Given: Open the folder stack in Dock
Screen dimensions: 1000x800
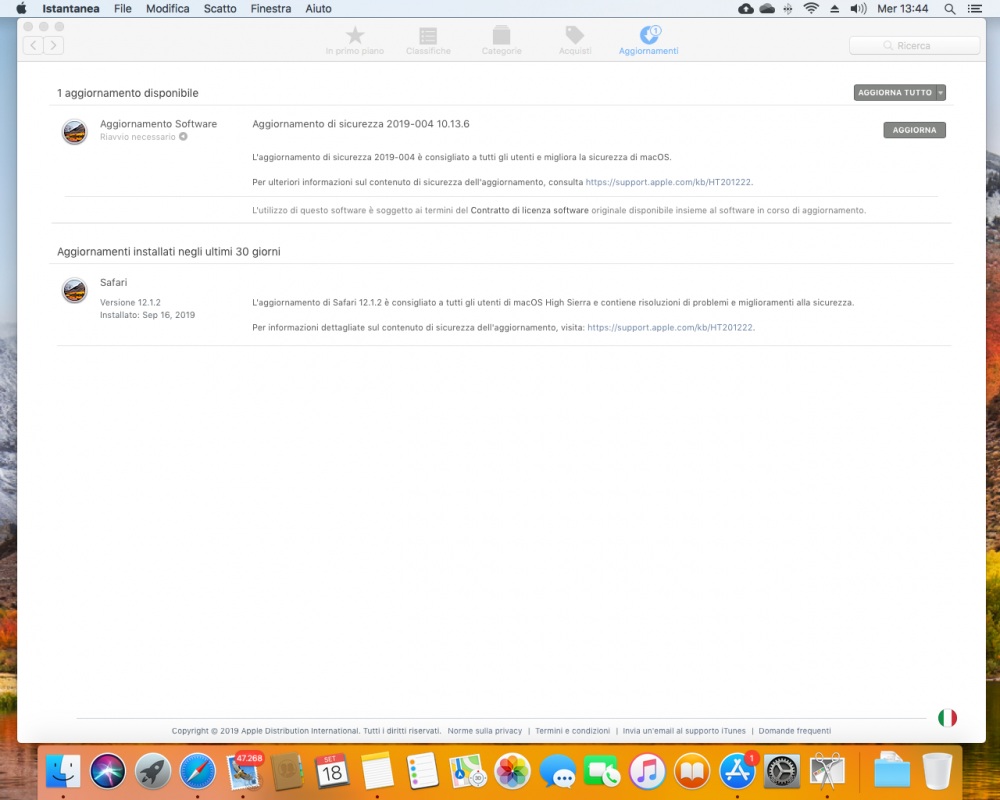Looking at the screenshot, I should point(892,771).
